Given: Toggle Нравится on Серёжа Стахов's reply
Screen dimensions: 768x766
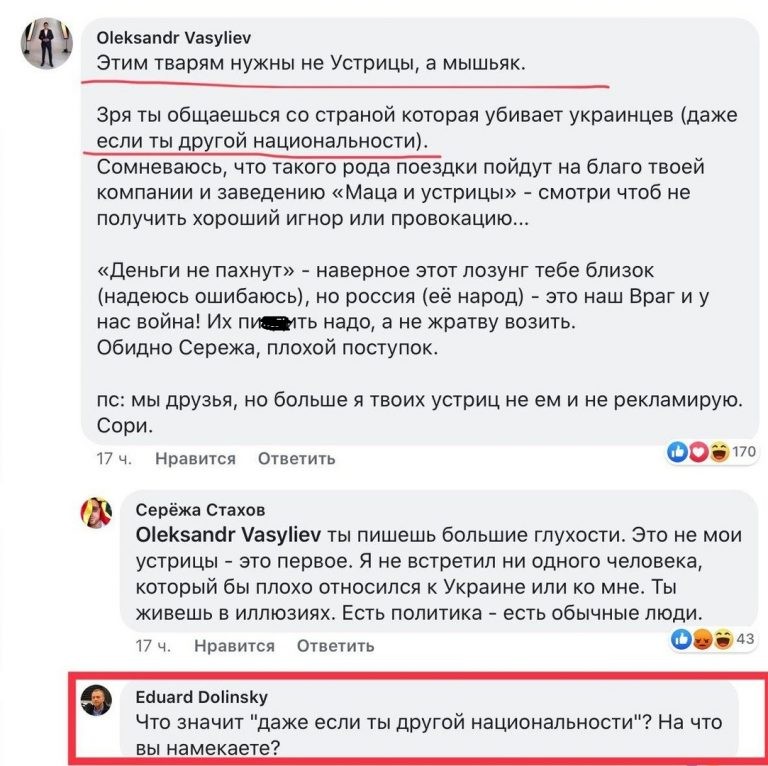Looking at the screenshot, I should [235, 646].
